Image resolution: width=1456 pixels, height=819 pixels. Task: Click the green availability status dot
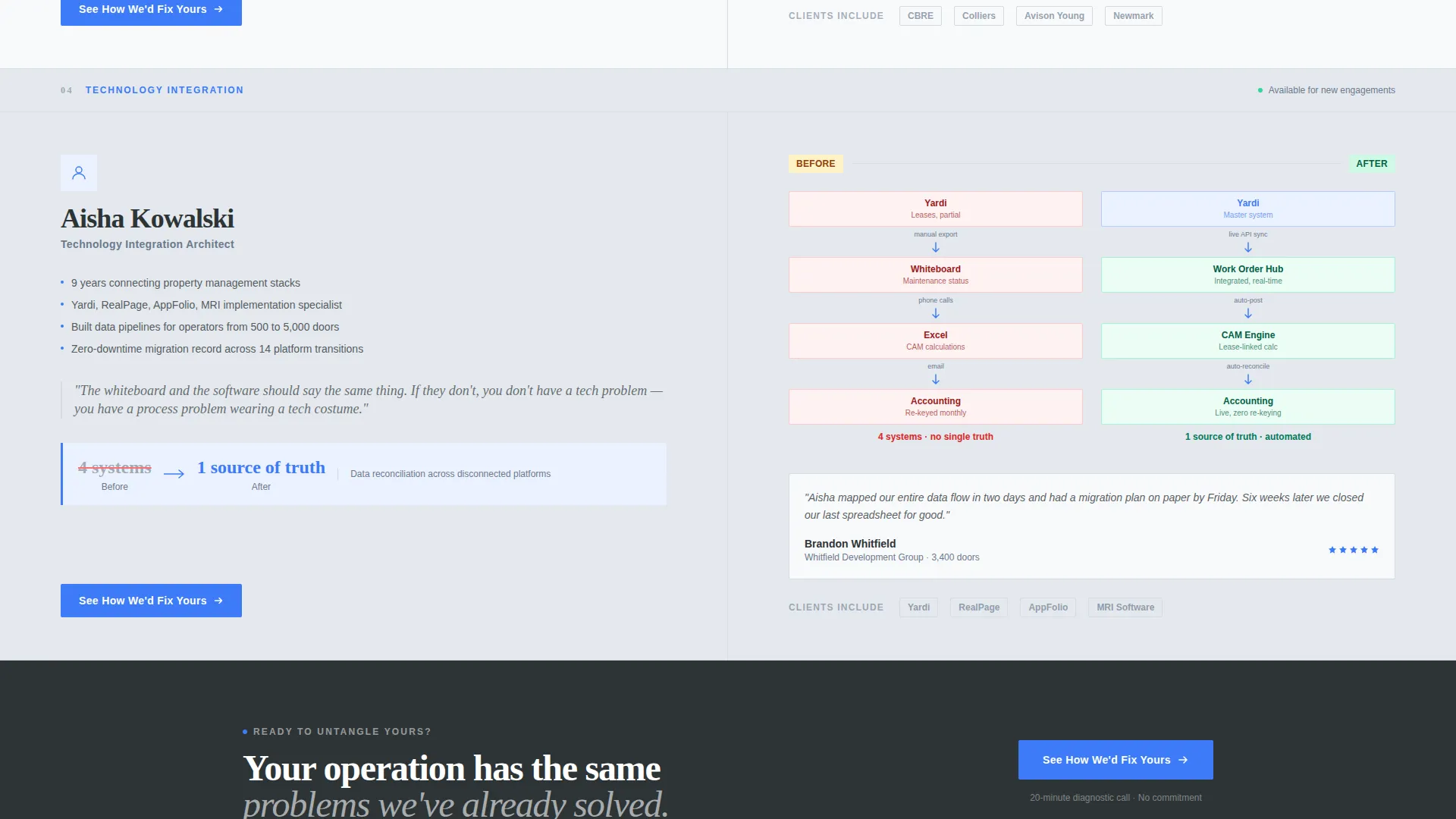pyautogui.click(x=1260, y=90)
